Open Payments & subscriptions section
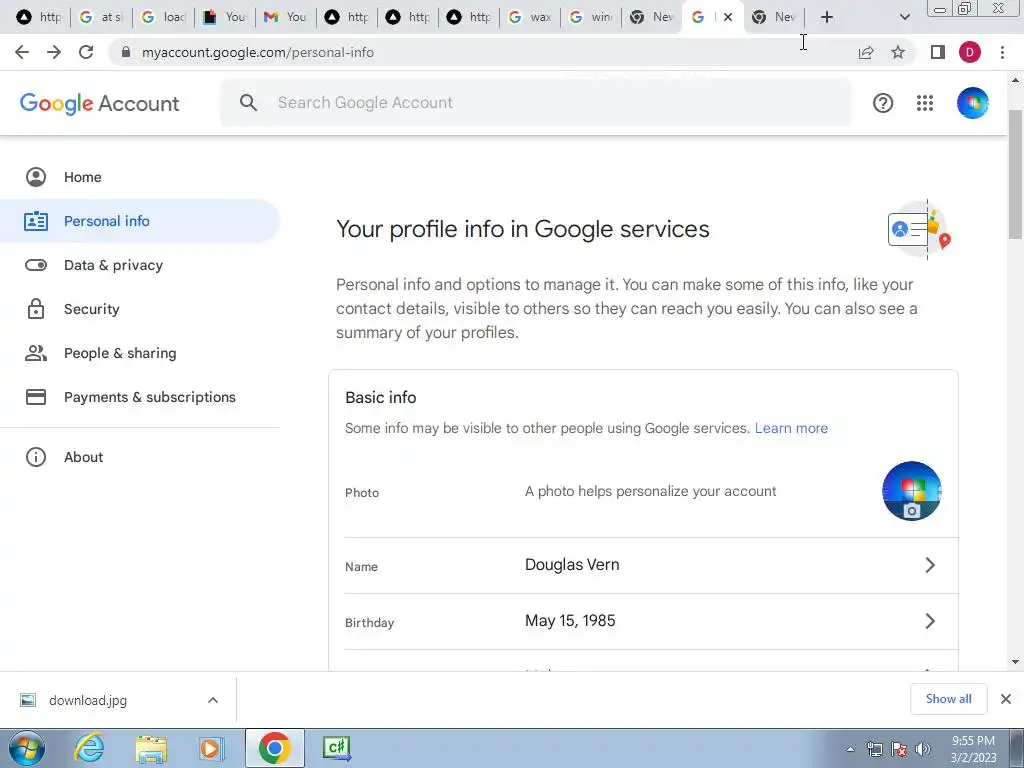Viewport: 1024px width, 768px height. click(140, 397)
